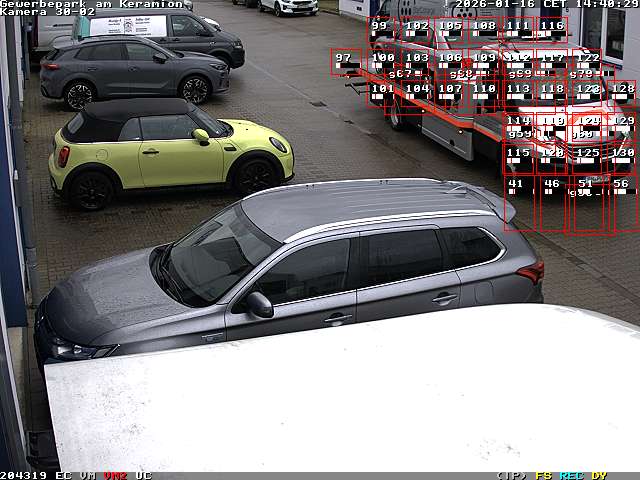Click the (IP) indicator in status bar
This screenshot has width=640, height=480.
click(x=511, y=475)
